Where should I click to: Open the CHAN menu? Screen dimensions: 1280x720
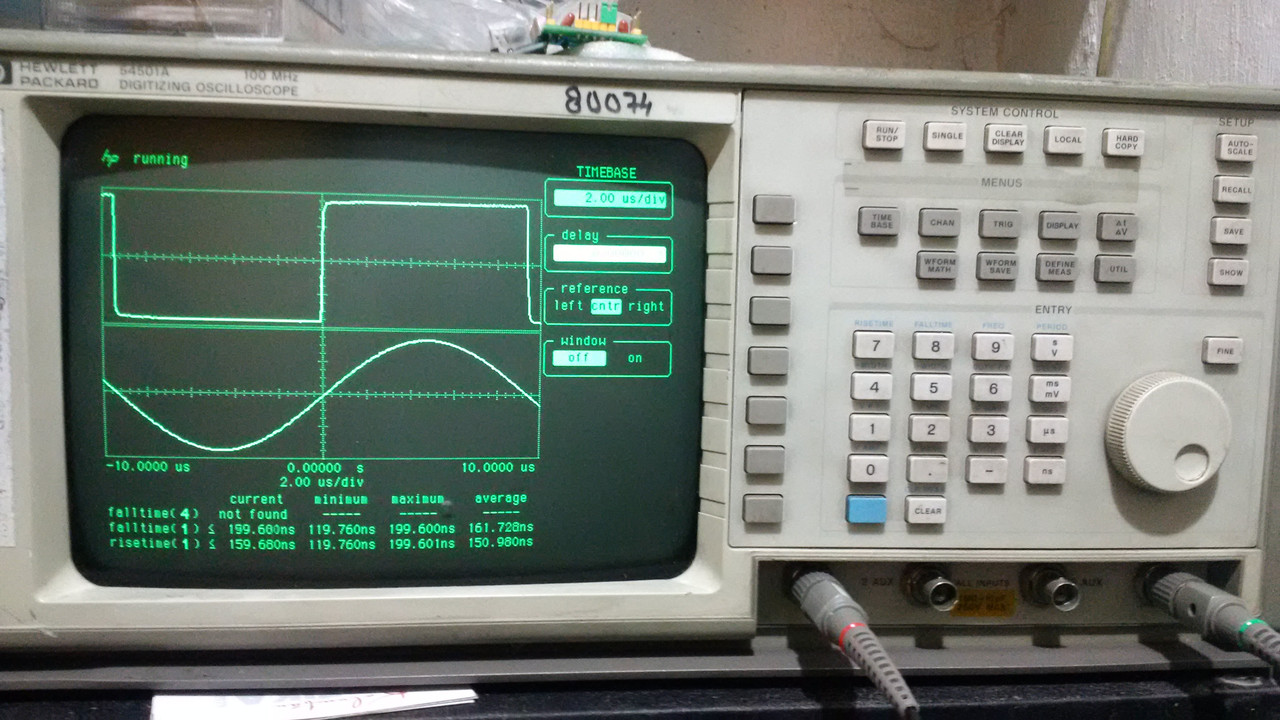939,223
